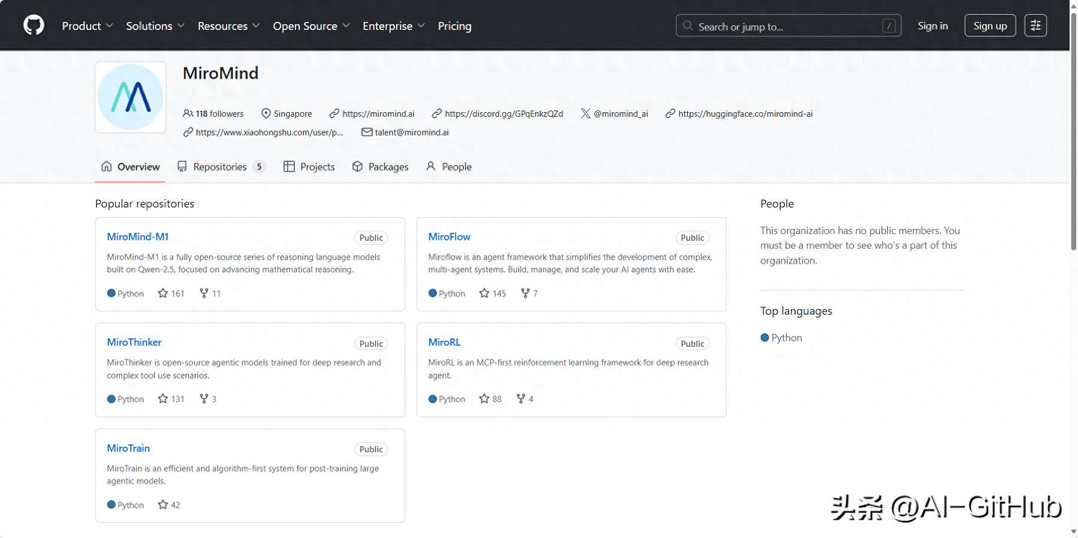Viewport: 1078px width, 538px height.
Task: Expand the Enterprise navigation menu
Action: tap(393, 26)
